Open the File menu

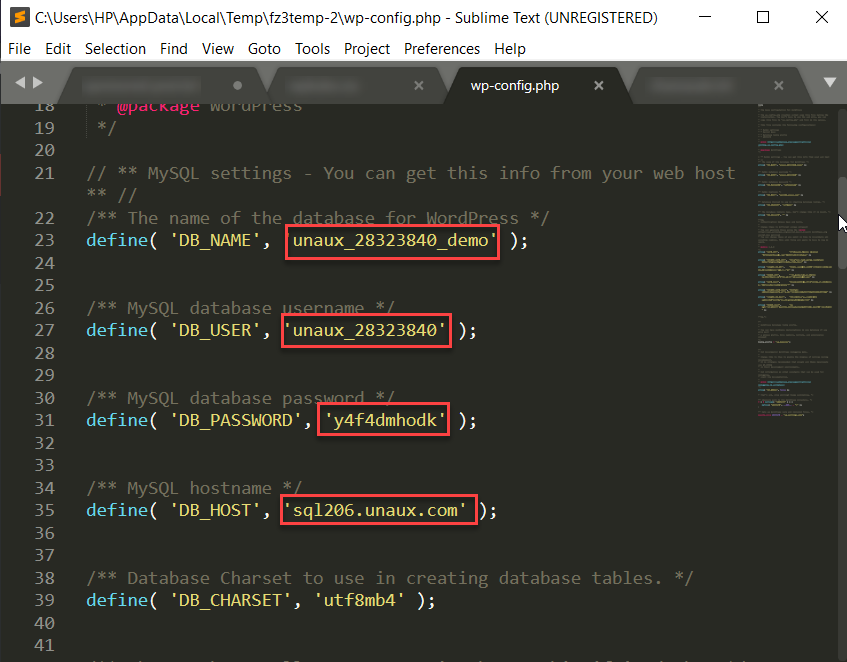pyautogui.click(x=19, y=49)
